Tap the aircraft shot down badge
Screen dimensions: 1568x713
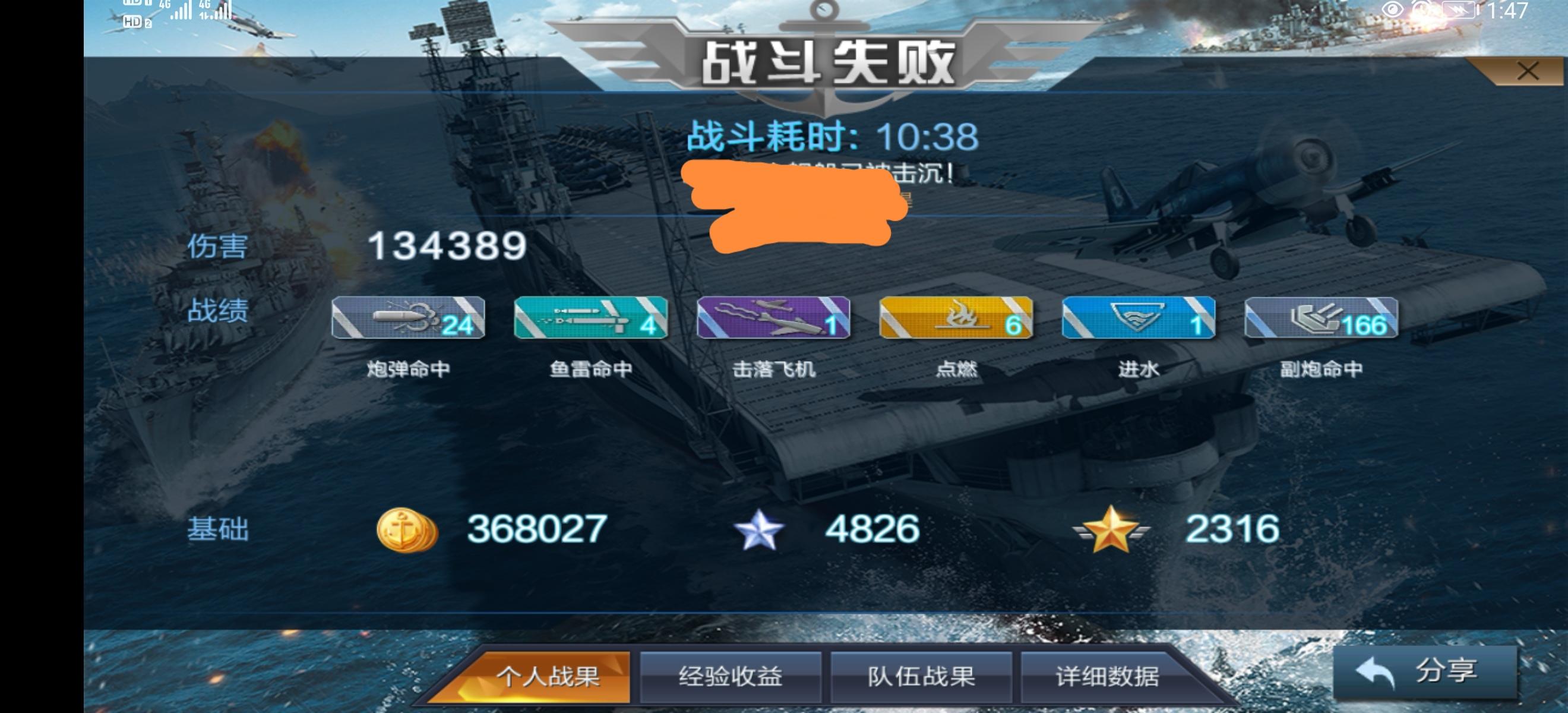tap(773, 317)
